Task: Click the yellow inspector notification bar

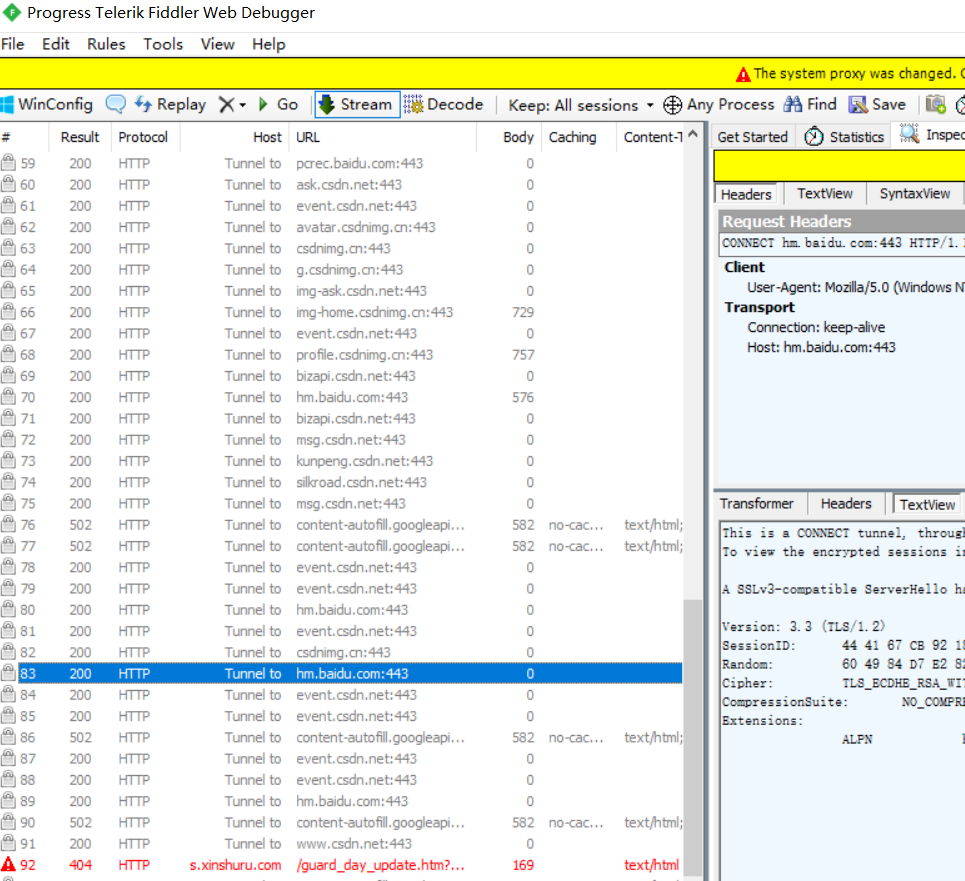Action: (839, 166)
